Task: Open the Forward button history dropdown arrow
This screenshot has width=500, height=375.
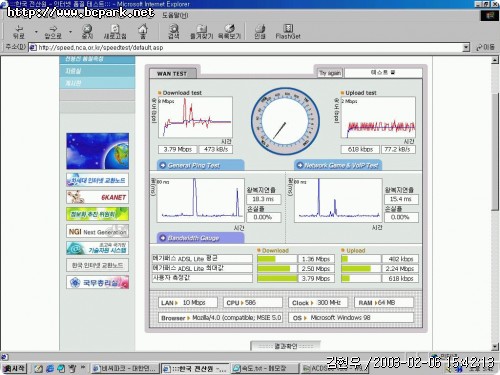Action: tap(70, 32)
